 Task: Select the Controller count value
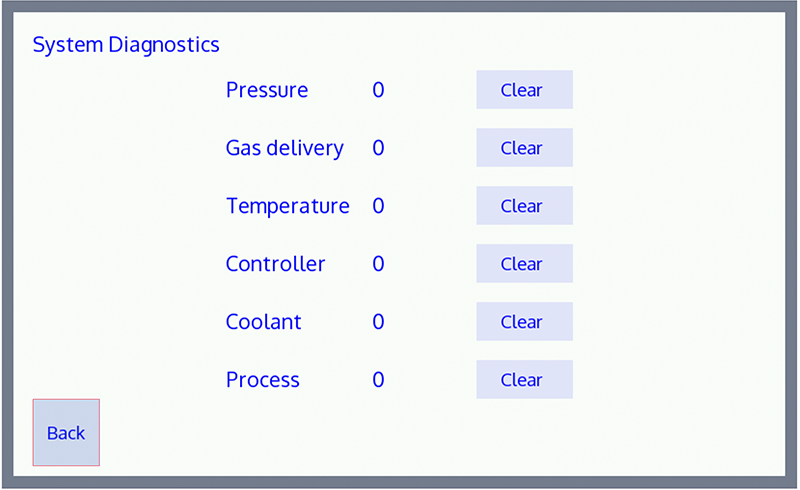(x=378, y=264)
